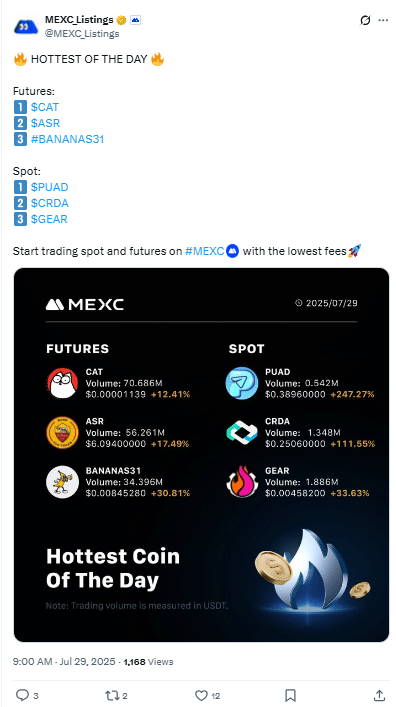Click the share upload icon
396x707 pixels.
tap(380, 695)
